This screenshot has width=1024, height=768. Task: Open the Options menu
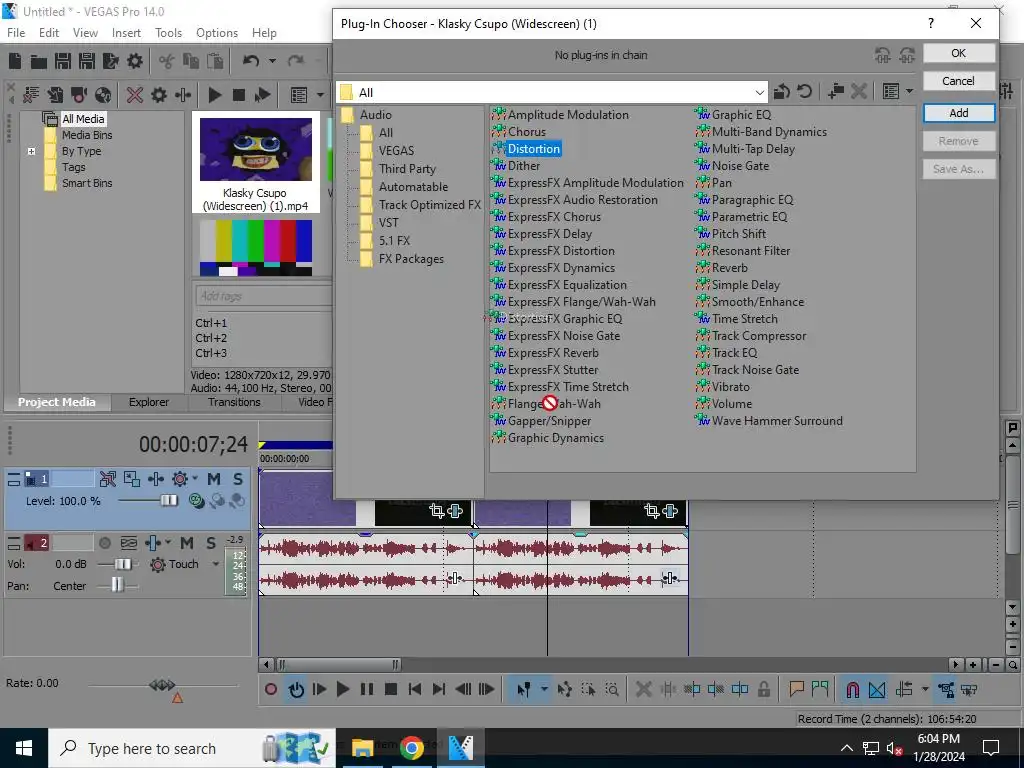[x=217, y=33]
